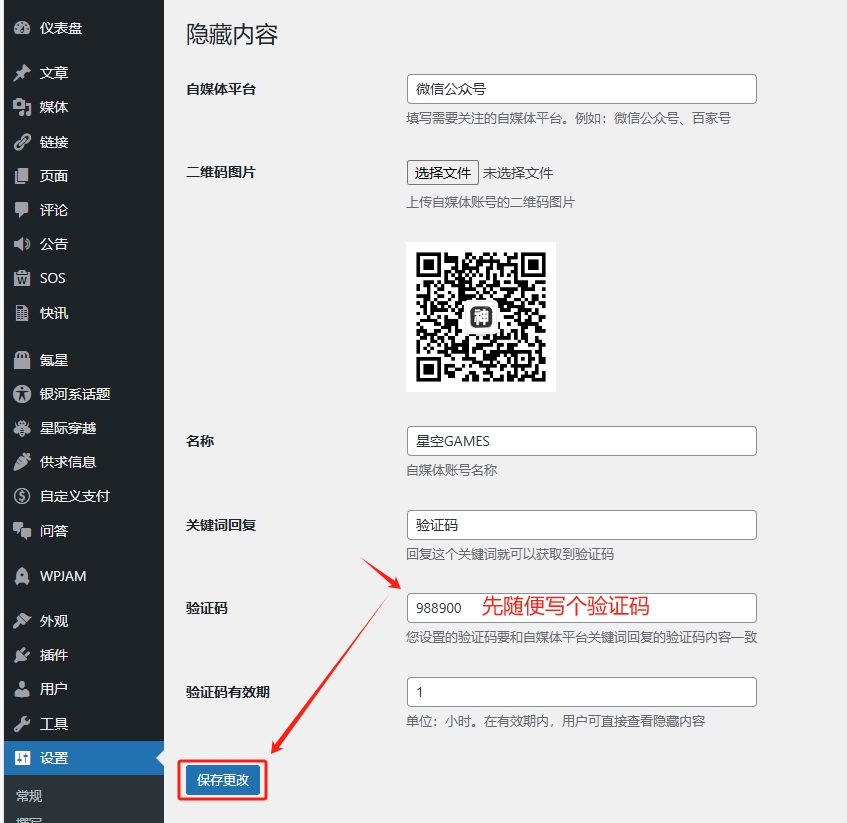The image size is (847, 823).
Task: Focus the 自媒体平台 input containing 微信公众号
Action: (581, 89)
